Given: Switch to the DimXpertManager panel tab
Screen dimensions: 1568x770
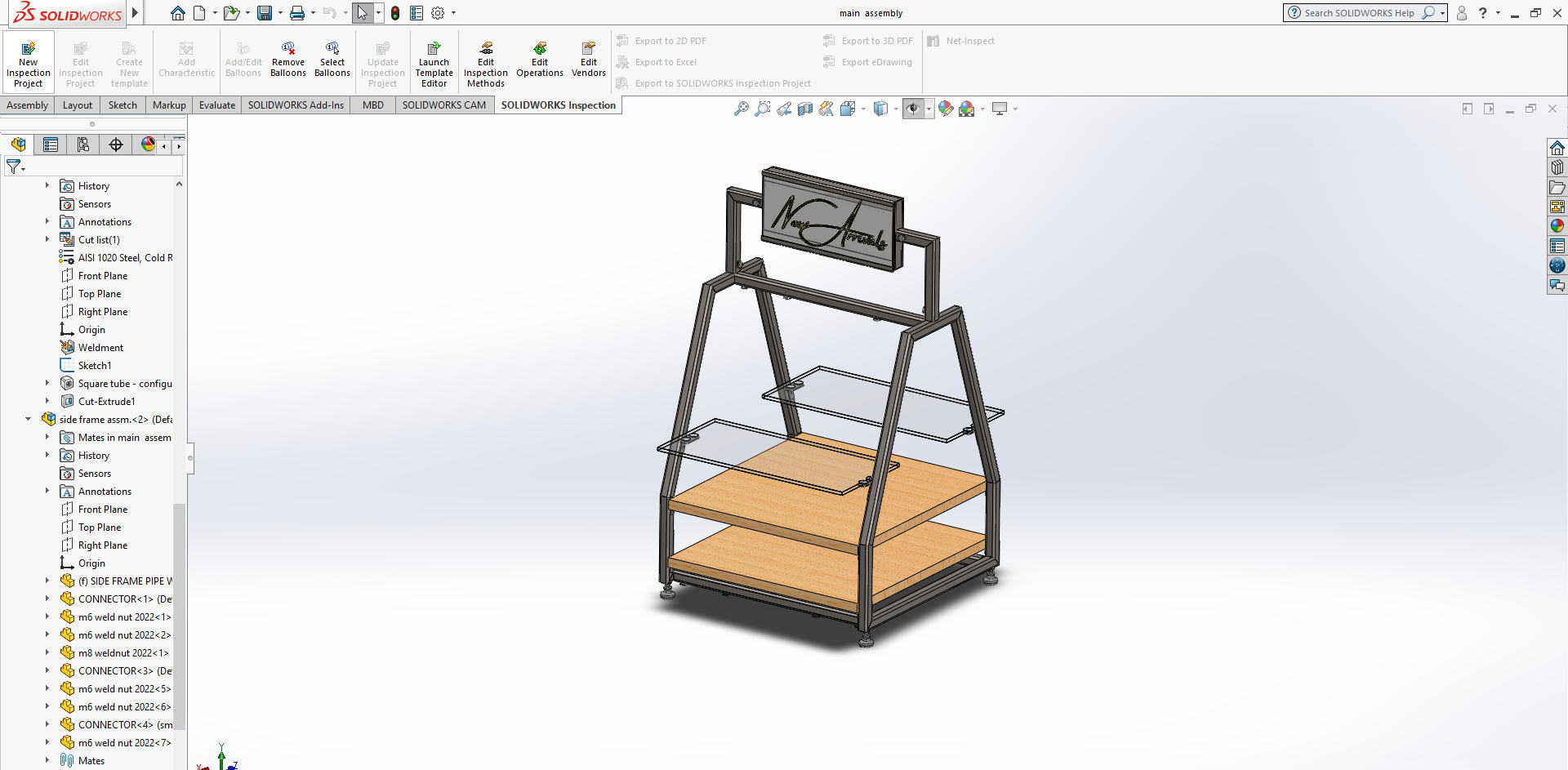Looking at the screenshot, I should [x=116, y=145].
